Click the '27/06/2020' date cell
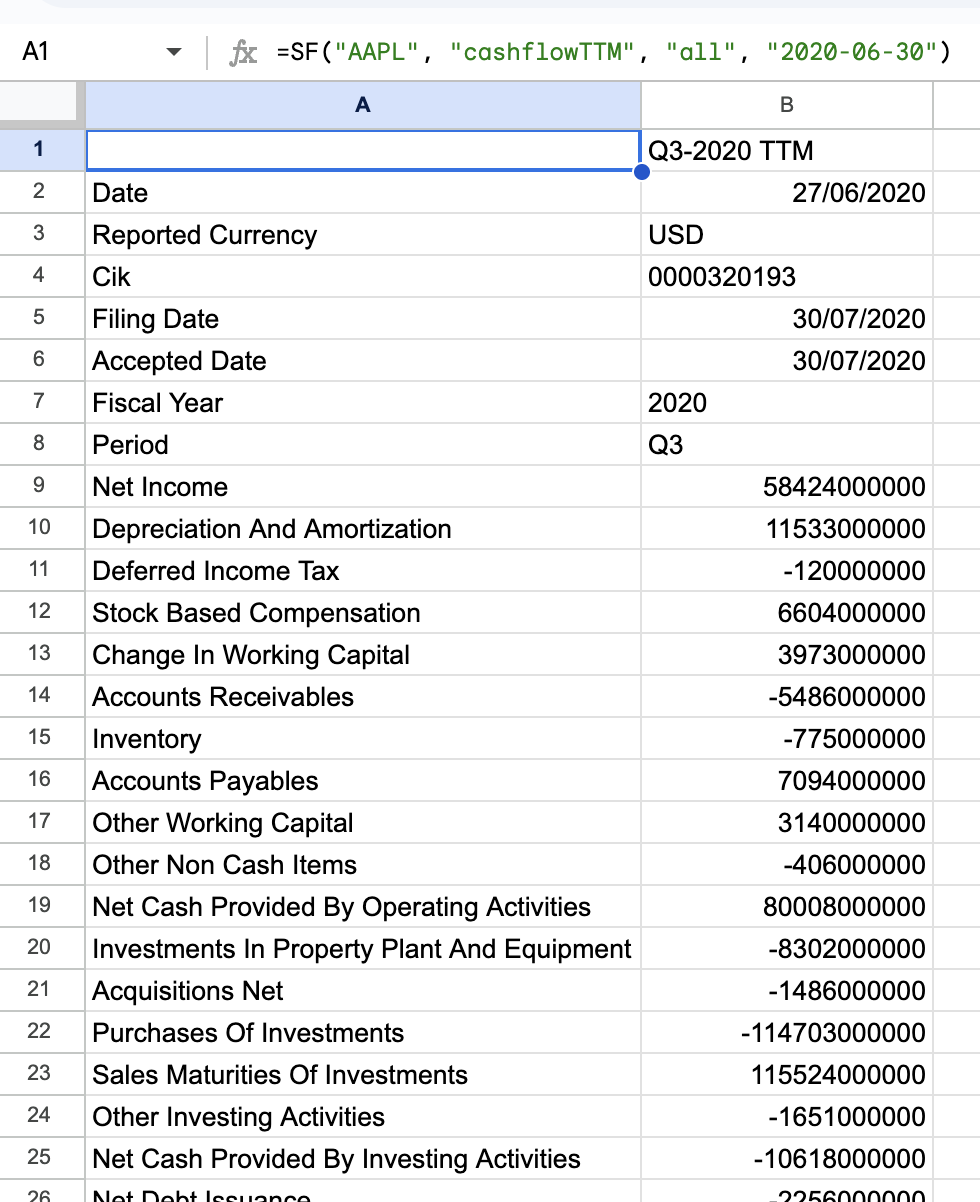 787,192
